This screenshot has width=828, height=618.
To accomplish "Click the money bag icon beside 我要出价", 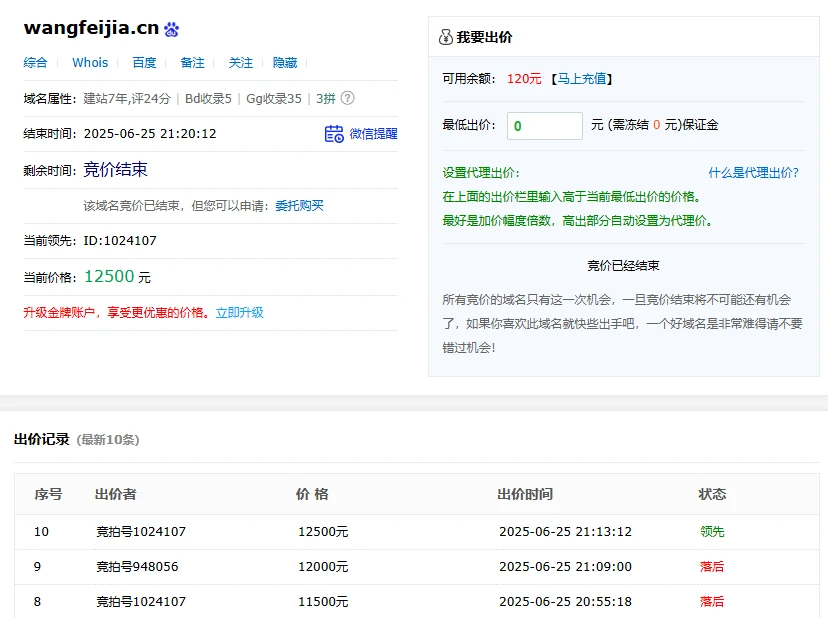I will tap(445, 38).
